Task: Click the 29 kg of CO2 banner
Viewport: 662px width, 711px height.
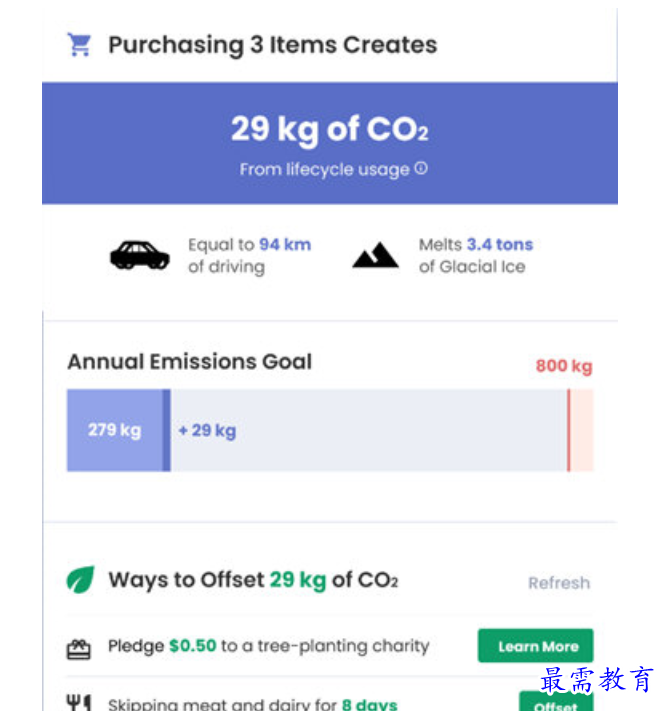Action: (x=330, y=143)
